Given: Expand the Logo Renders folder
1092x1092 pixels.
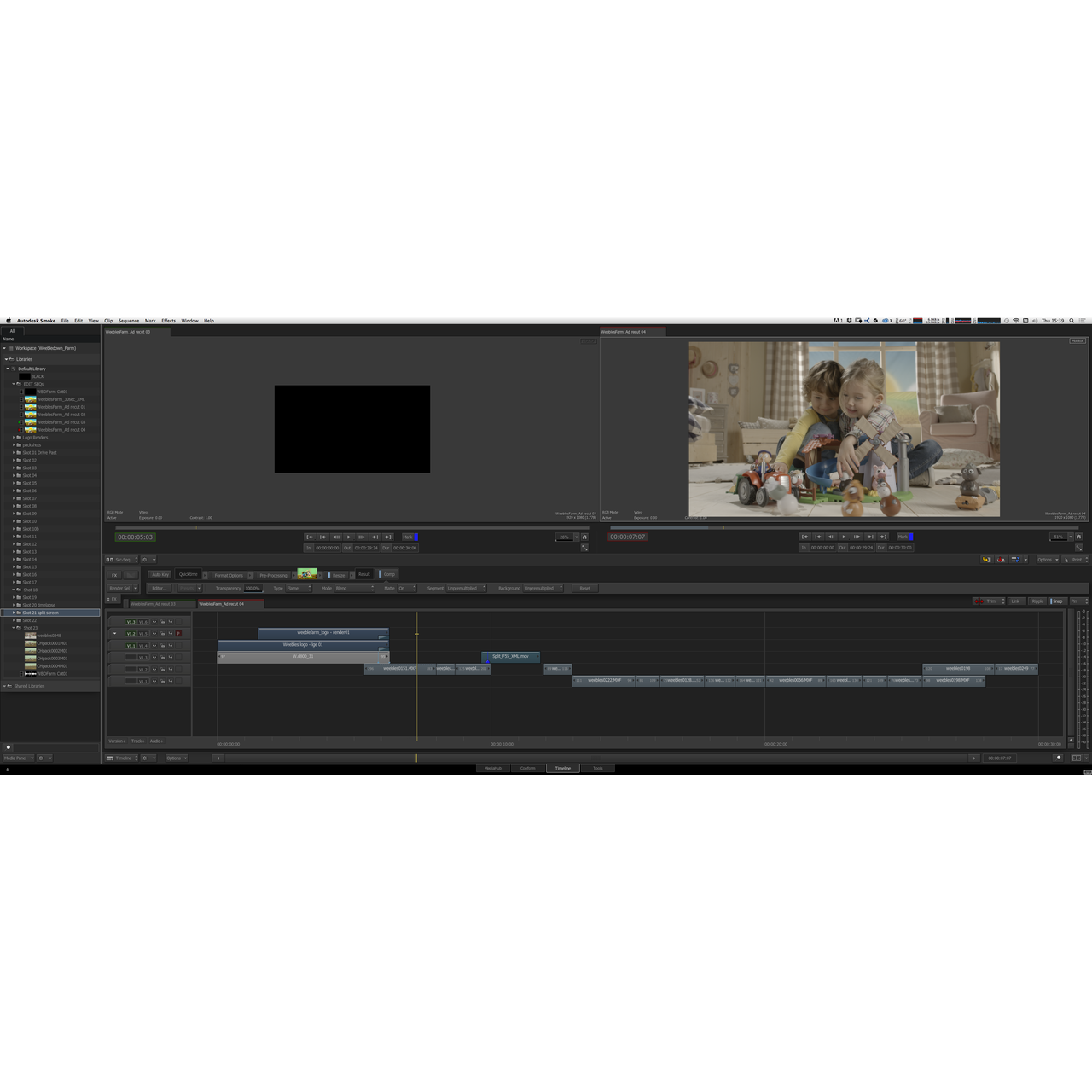Looking at the screenshot, I should [x=14, y=437].
